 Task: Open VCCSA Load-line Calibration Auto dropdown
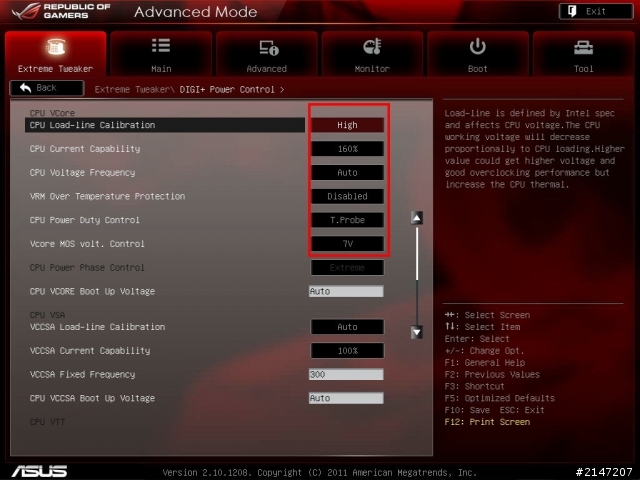pyautogui.click(x=347, y=327)
